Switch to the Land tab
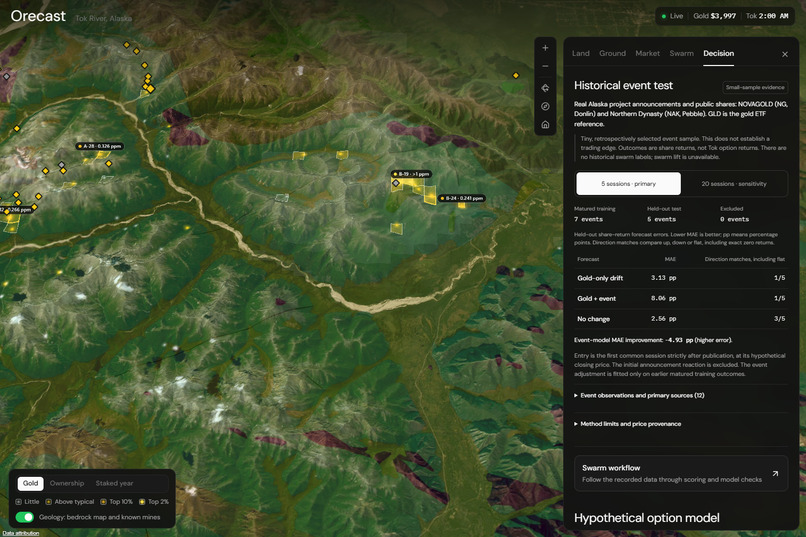 pos(580,53)
